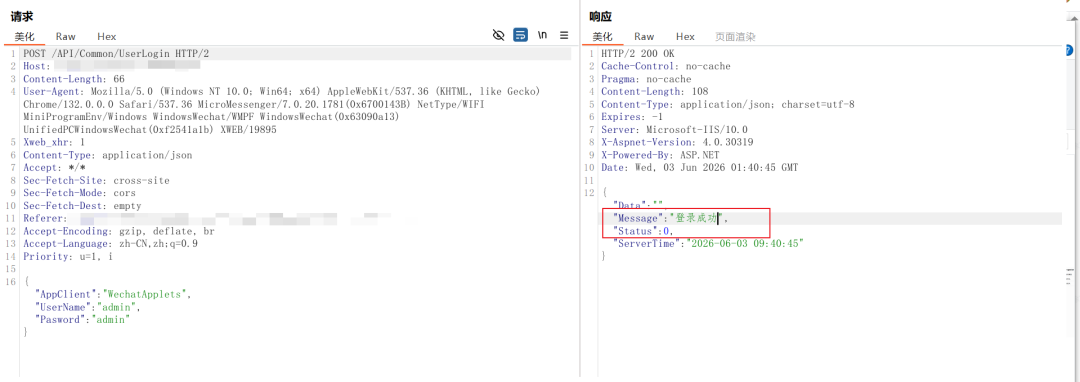
Task: Open the response 页面渲染 tab
Action: (735, 36)
